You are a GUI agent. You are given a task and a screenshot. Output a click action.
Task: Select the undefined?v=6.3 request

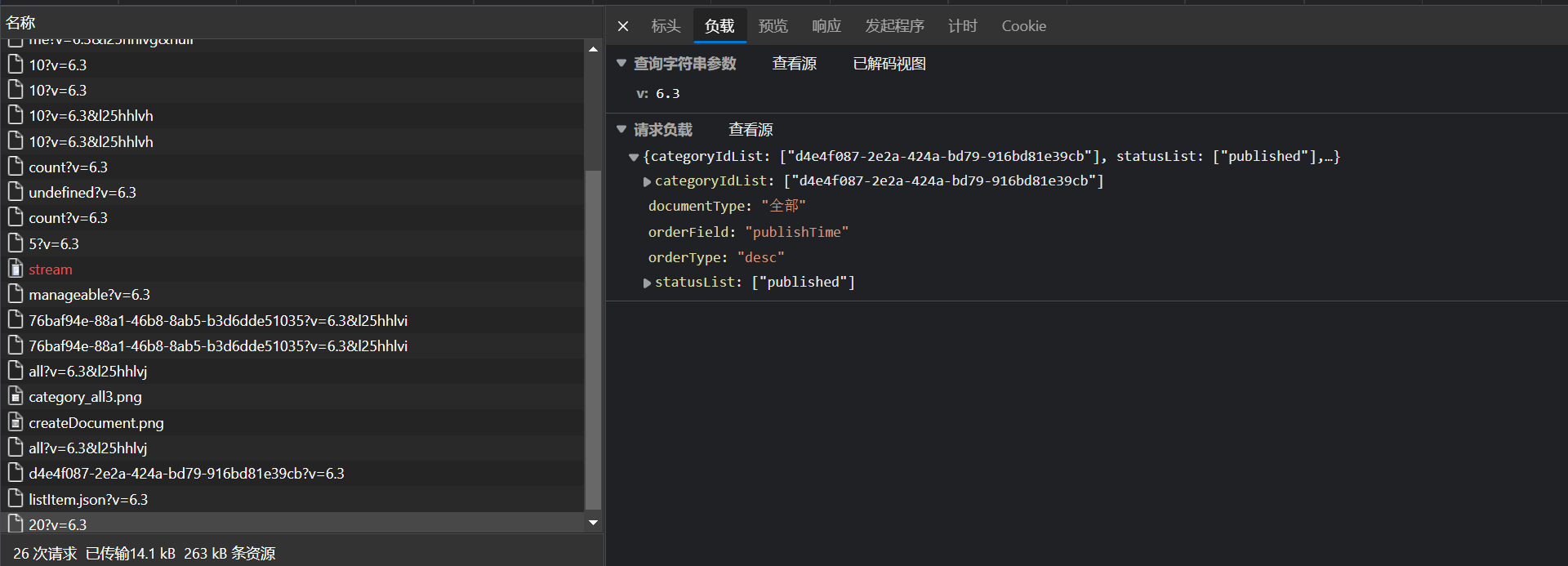click(x=82, y=193)
